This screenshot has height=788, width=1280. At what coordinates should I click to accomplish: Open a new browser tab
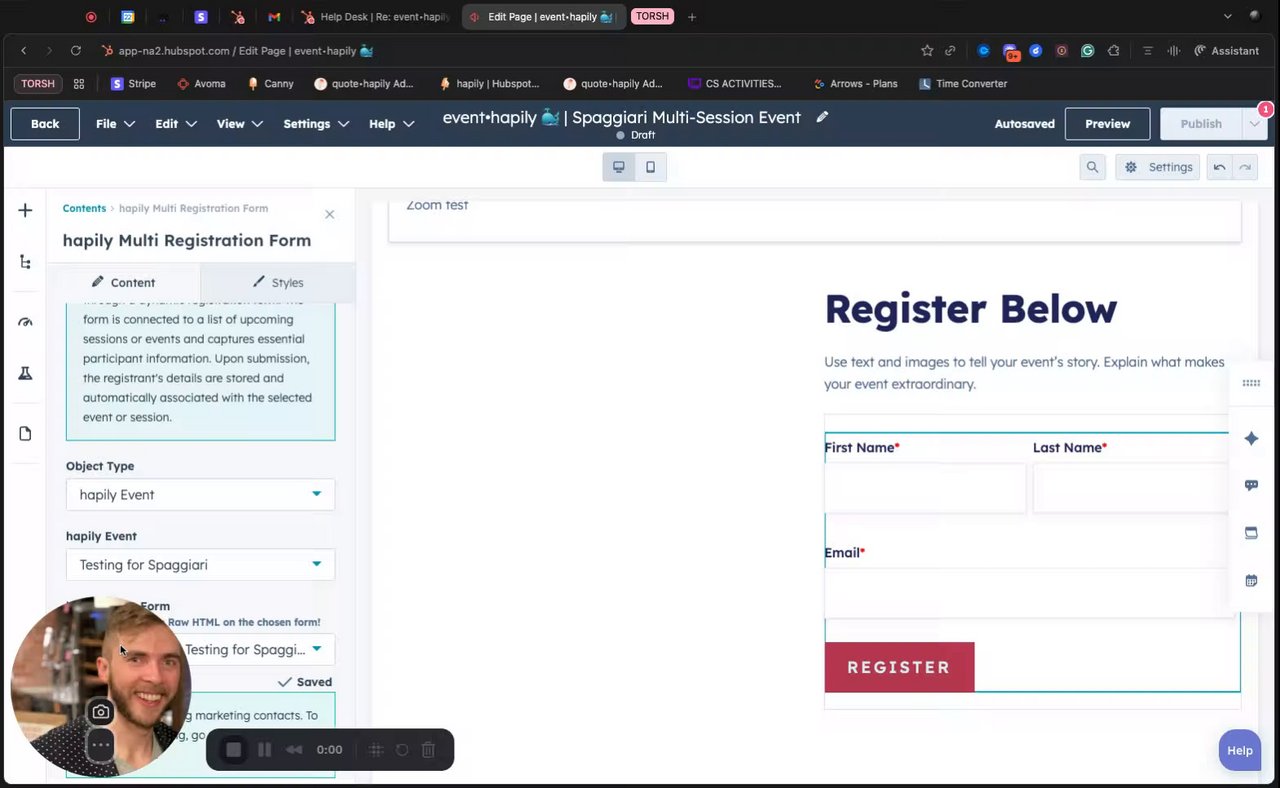692,17
